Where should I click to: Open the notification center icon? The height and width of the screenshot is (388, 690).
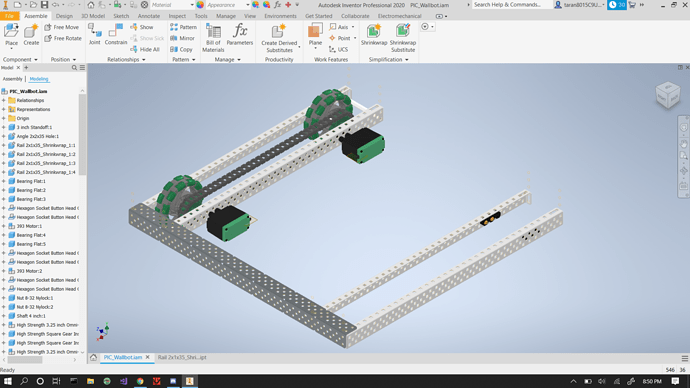pyautogui.click(x=675, y=381)
